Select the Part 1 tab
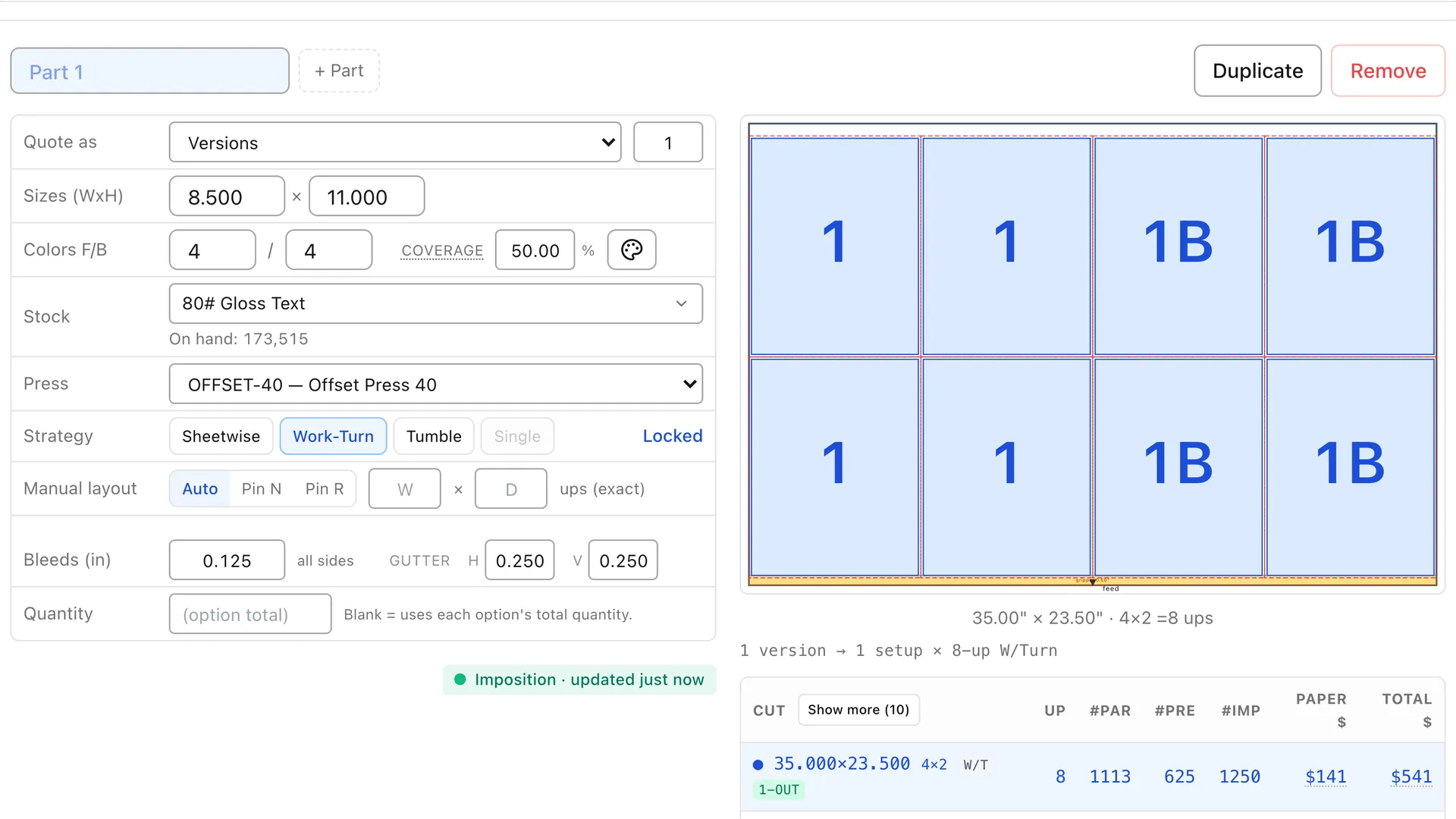 [149, 71]
